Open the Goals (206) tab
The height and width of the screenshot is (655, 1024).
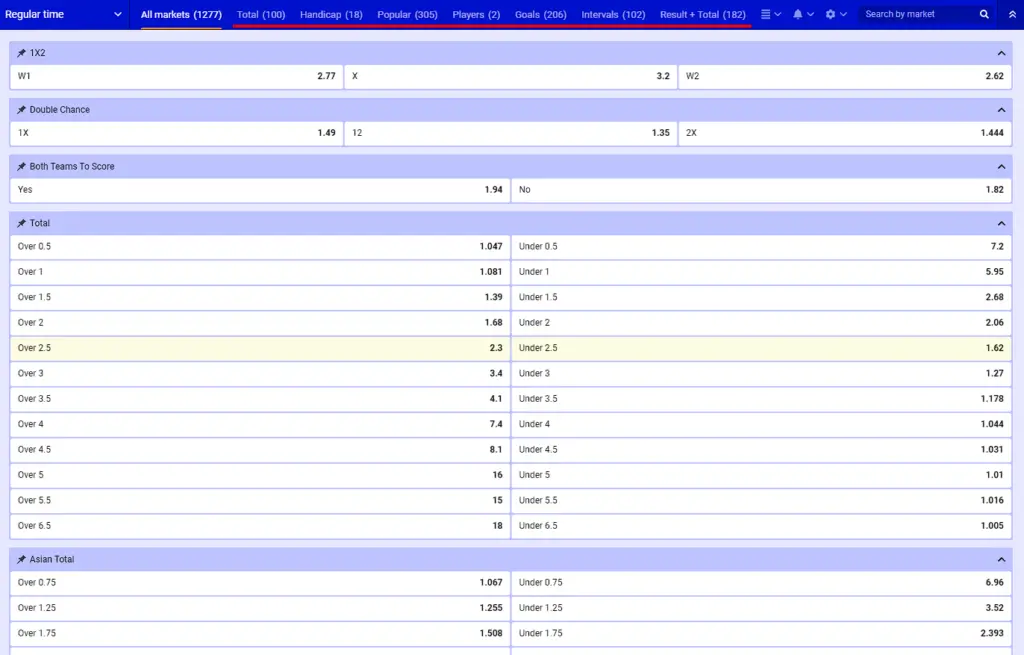coord(541,15)
